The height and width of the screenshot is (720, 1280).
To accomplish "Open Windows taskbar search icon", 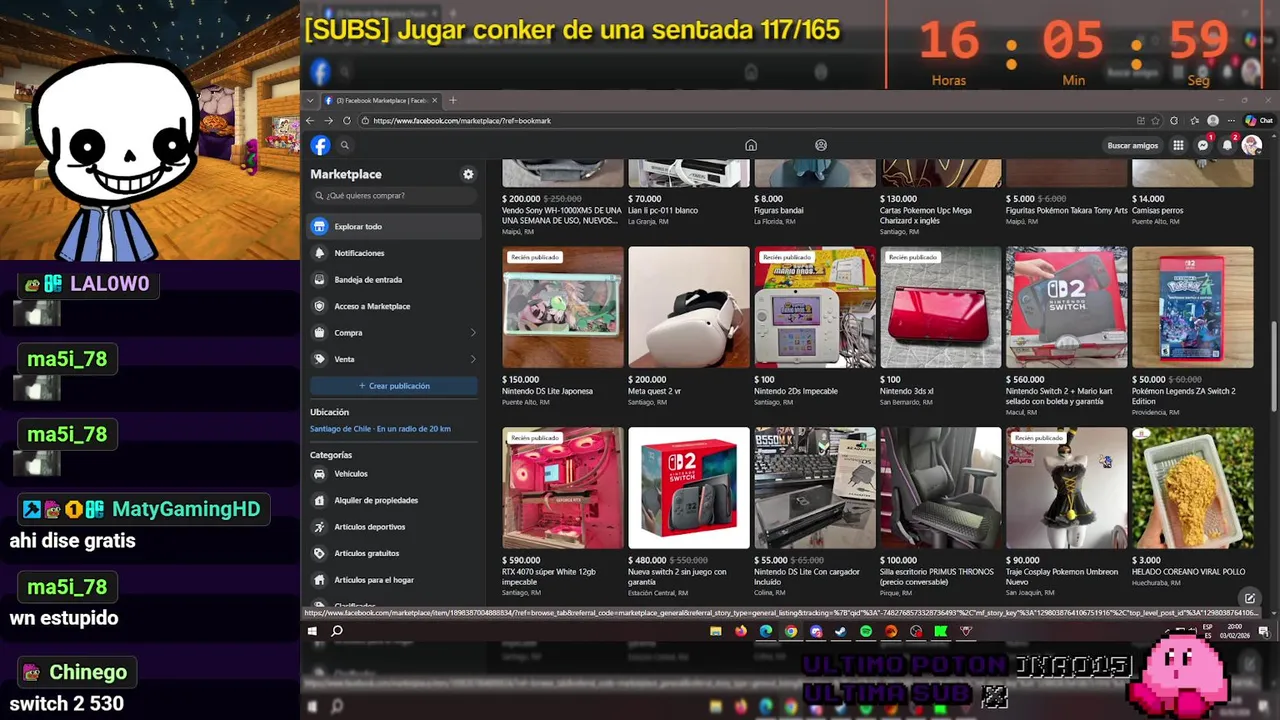I will coord(337,631).
